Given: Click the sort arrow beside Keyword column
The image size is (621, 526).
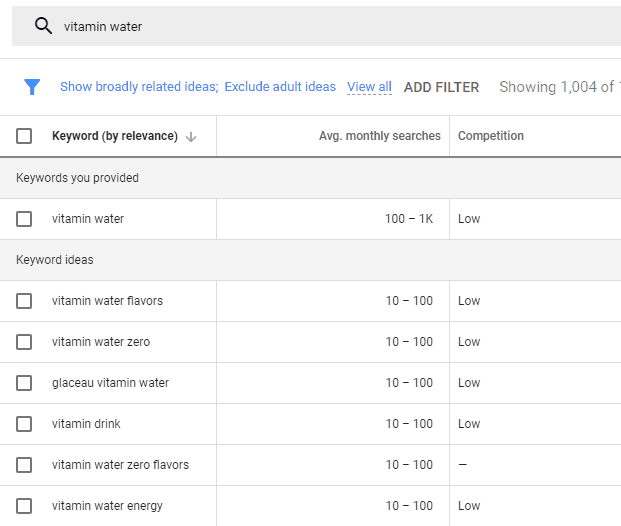Looking at the screenshot, I should coord(191,137).
